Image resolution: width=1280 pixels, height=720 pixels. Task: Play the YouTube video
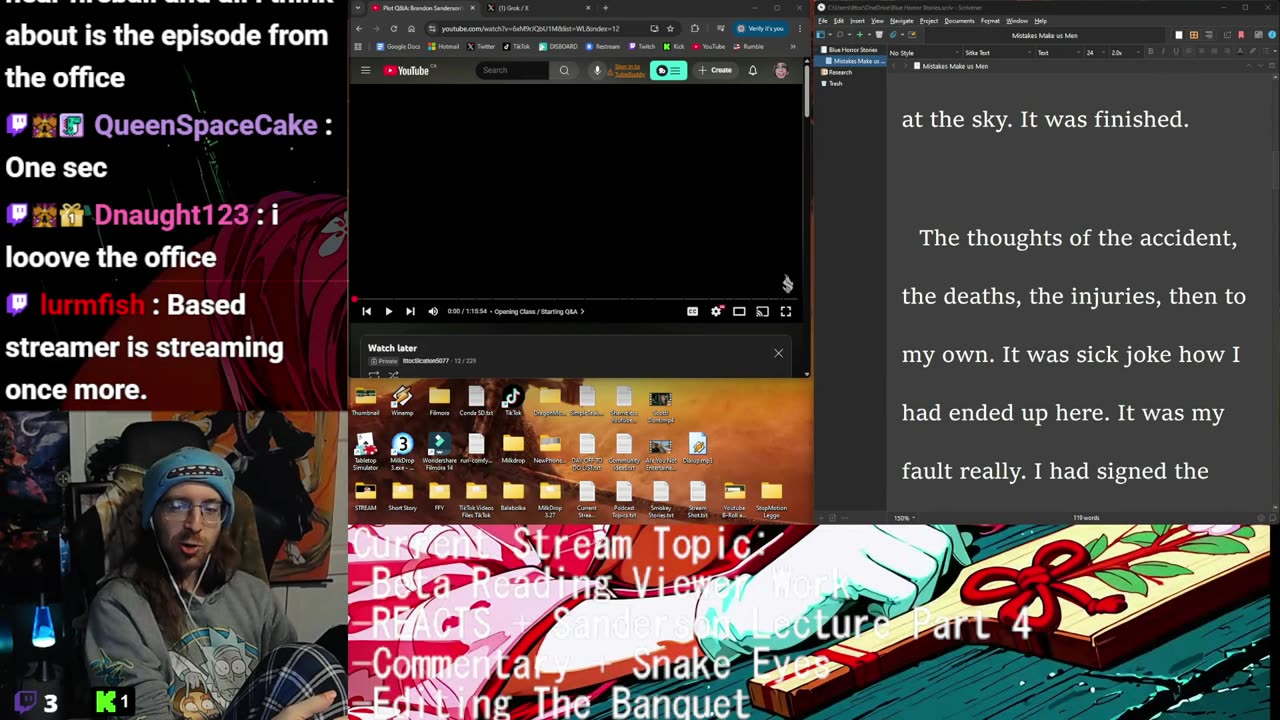pyautogui.click(x=389, y=311)
